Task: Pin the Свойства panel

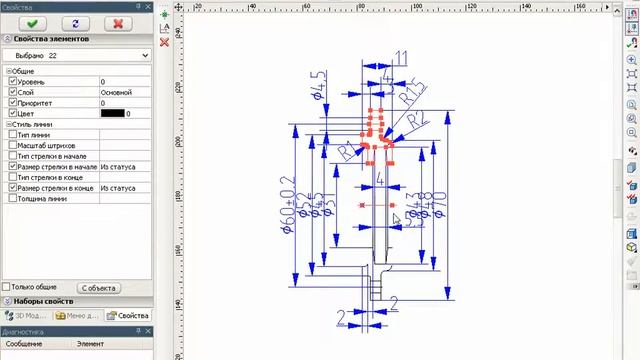Action: coord(138,7)
